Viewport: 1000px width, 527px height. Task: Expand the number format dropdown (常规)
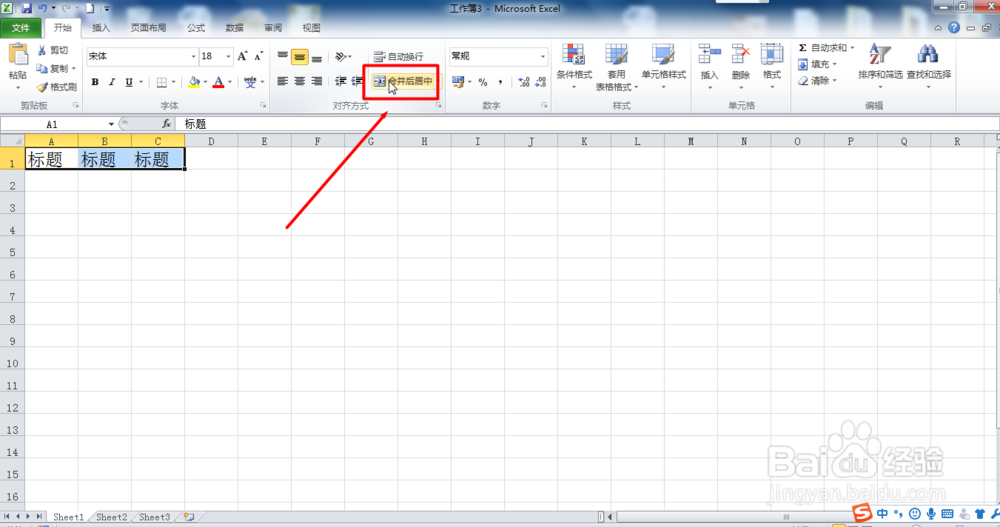[x=543, y=56]
